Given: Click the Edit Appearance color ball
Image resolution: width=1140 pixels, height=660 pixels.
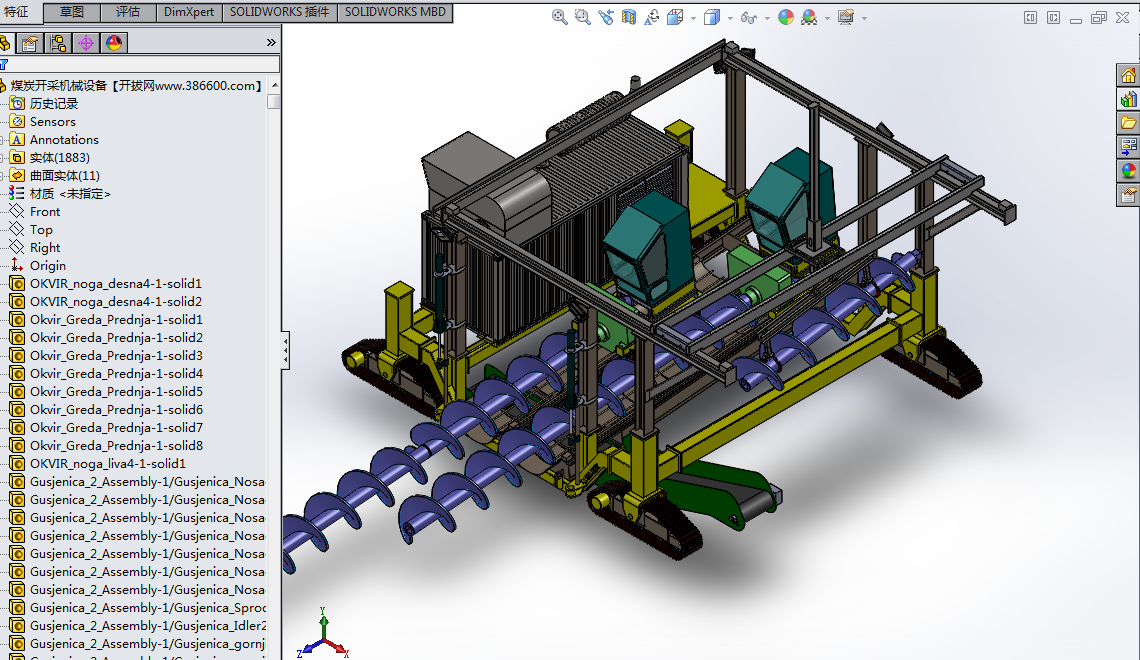Looking at the screenshot, I should click(786, 17).
